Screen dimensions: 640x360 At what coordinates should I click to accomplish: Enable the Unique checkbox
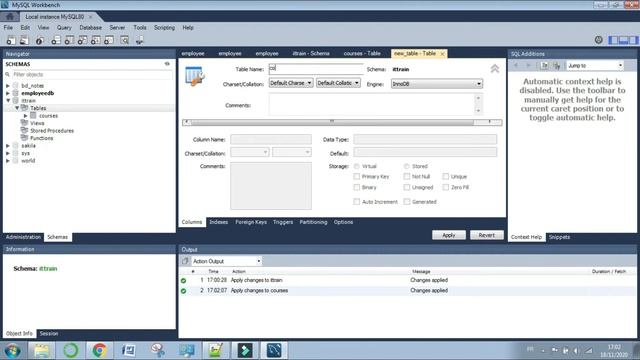(x=446, y=176)
